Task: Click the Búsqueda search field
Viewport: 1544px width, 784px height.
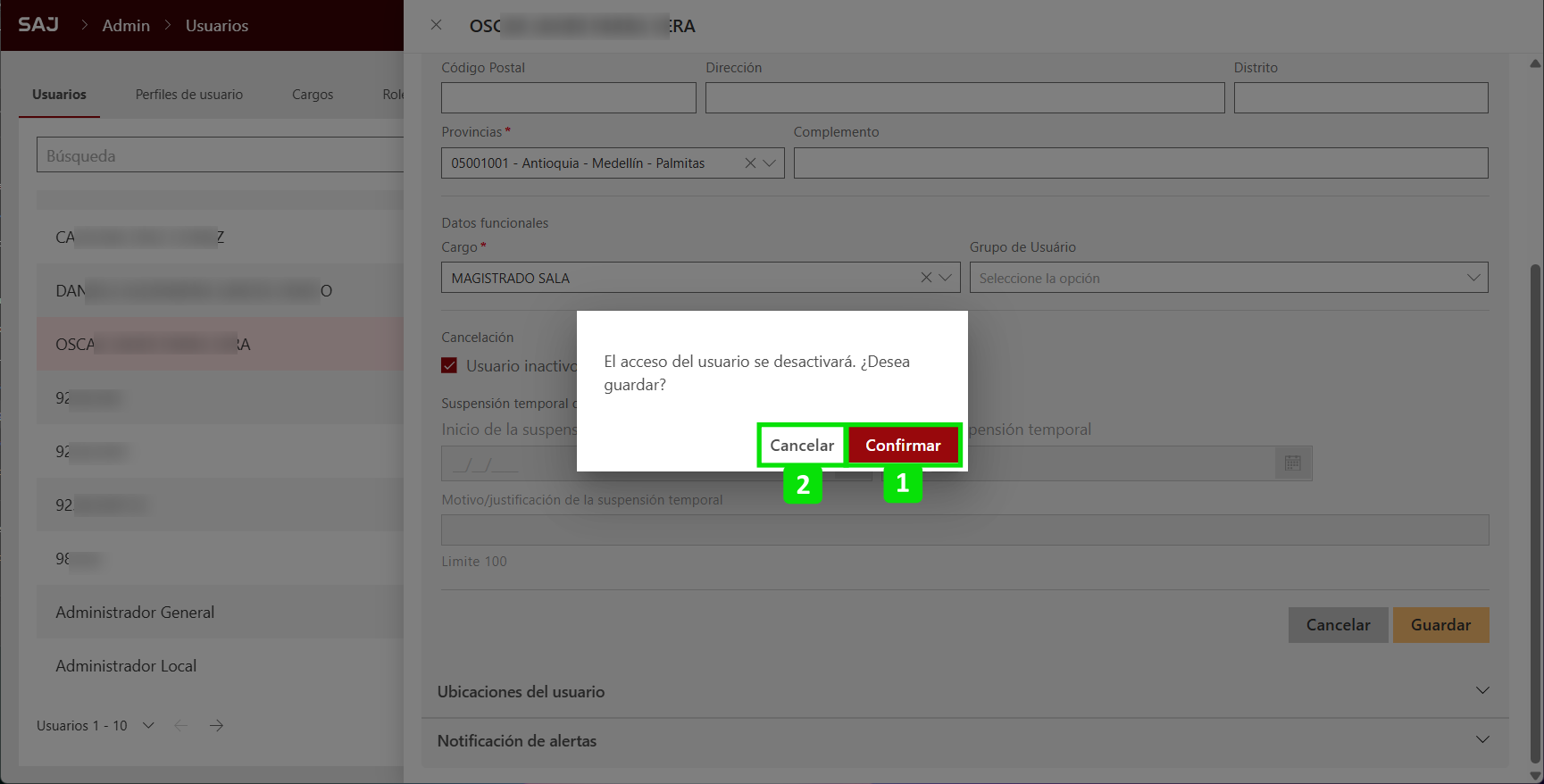Action: click(x=219, y=155)
